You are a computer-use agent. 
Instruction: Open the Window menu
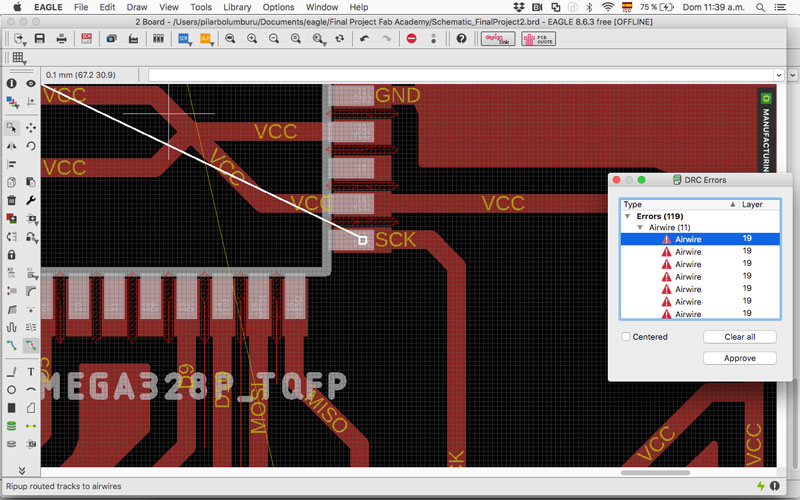pyautogui.click(x=321, y=7)
